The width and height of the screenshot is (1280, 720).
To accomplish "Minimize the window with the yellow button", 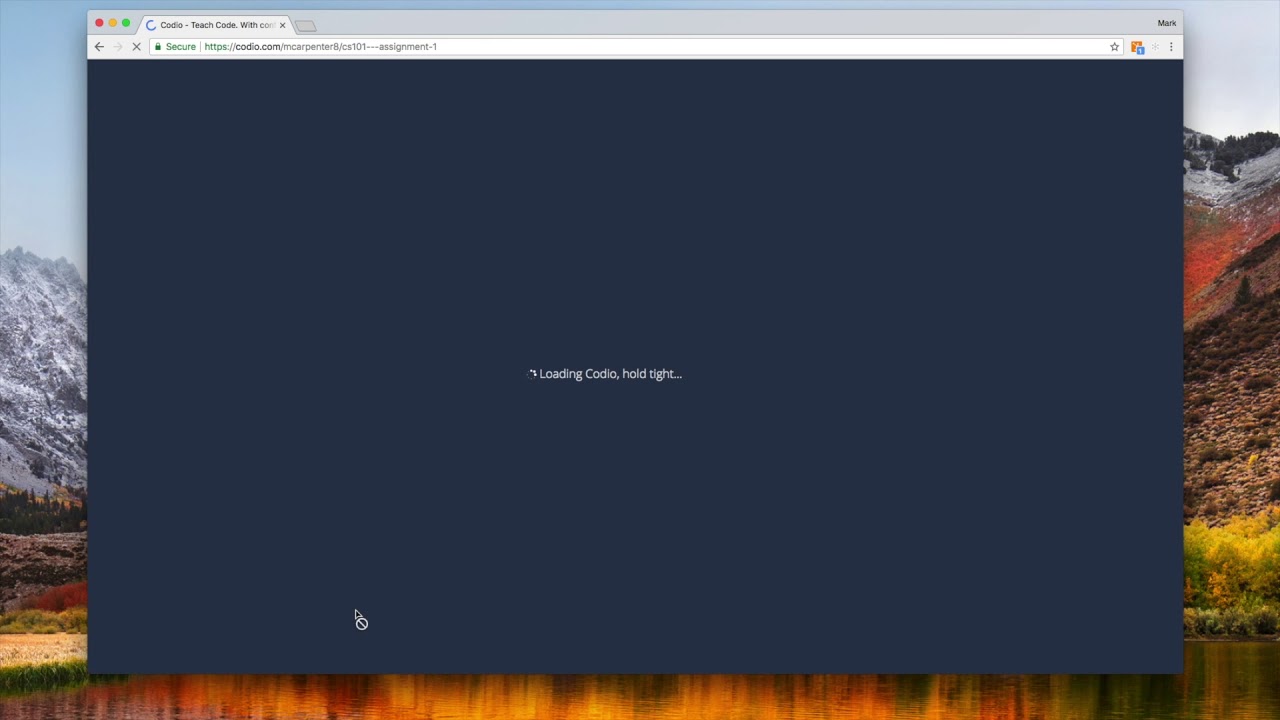I will 112,23.
